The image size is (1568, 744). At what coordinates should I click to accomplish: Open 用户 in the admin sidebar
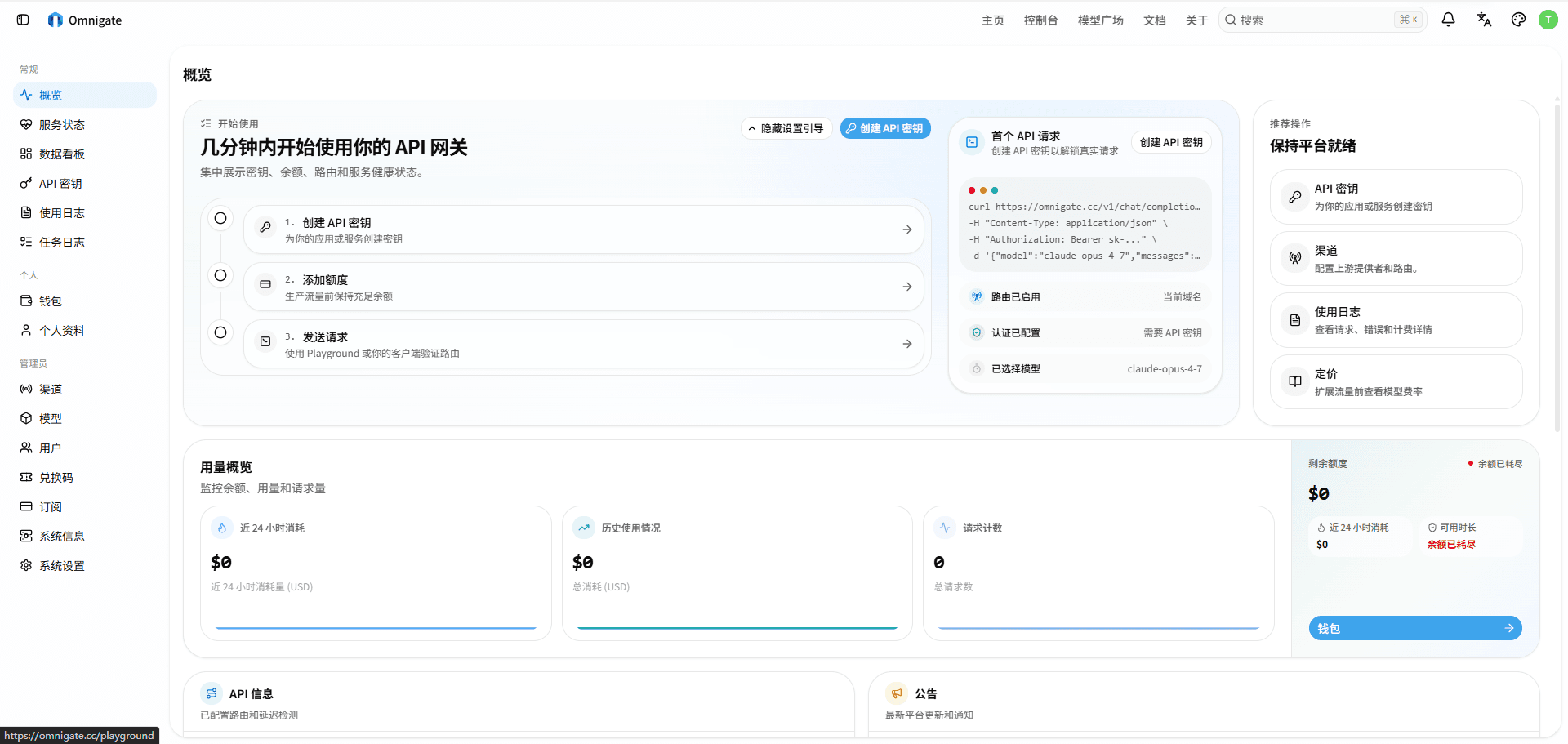point(85,448)
